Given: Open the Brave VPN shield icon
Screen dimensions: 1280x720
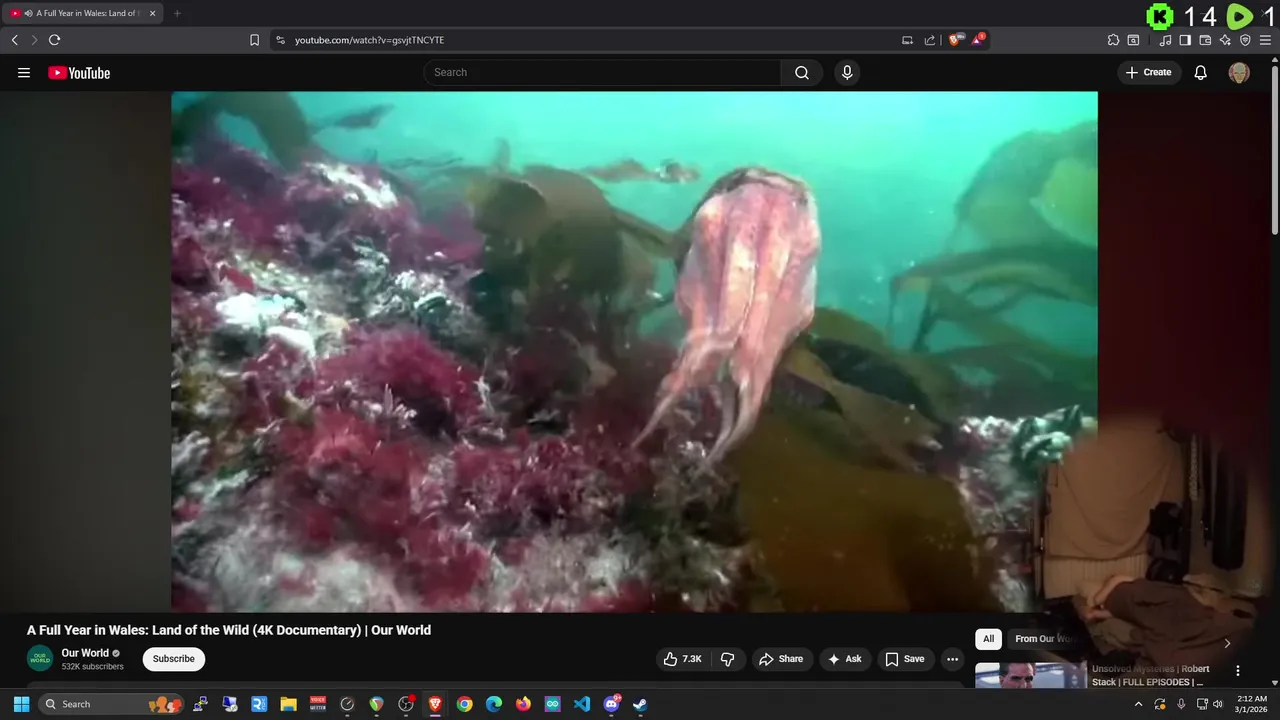Looking at the screenshot, I should pyautogui.click(x=1245, y=40).
